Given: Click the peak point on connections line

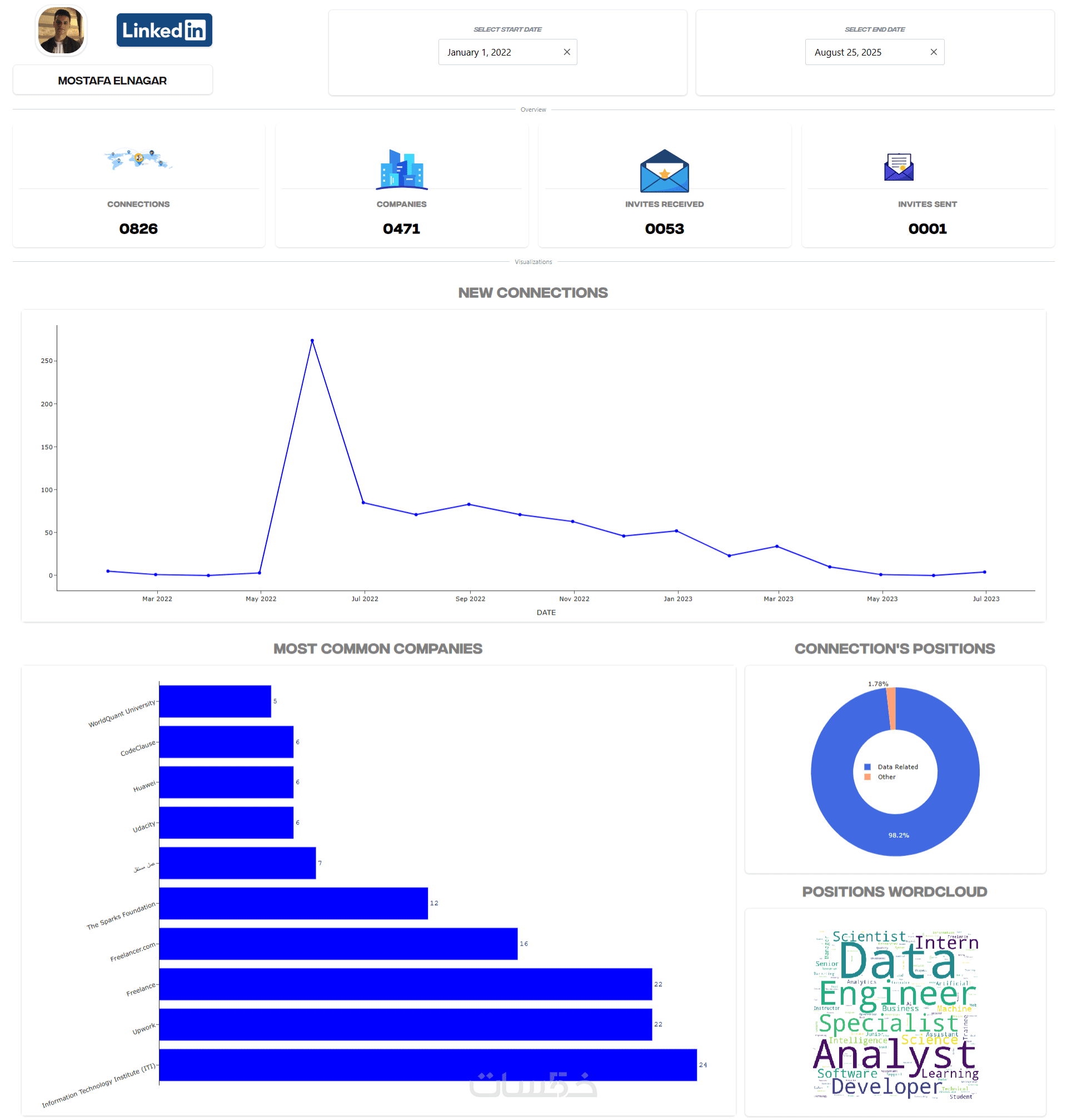Looking at the screenshot, I should coord(312,340).
